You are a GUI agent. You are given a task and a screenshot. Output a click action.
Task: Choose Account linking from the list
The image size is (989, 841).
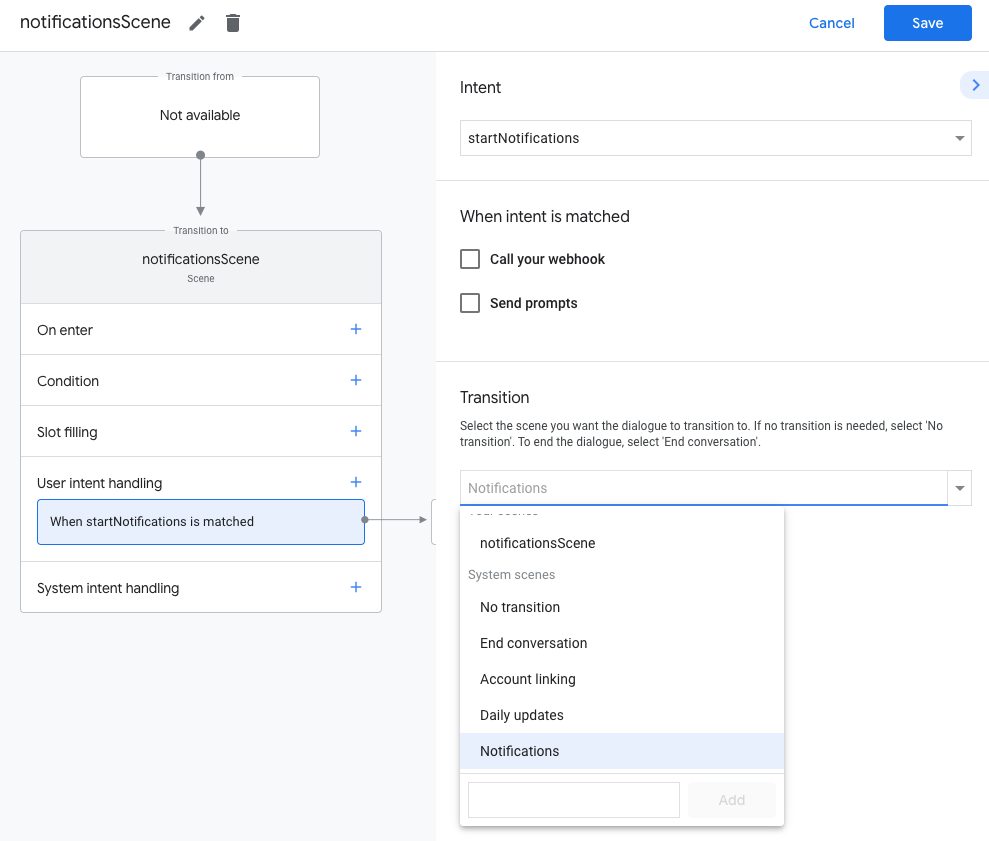tap(528, 679)
